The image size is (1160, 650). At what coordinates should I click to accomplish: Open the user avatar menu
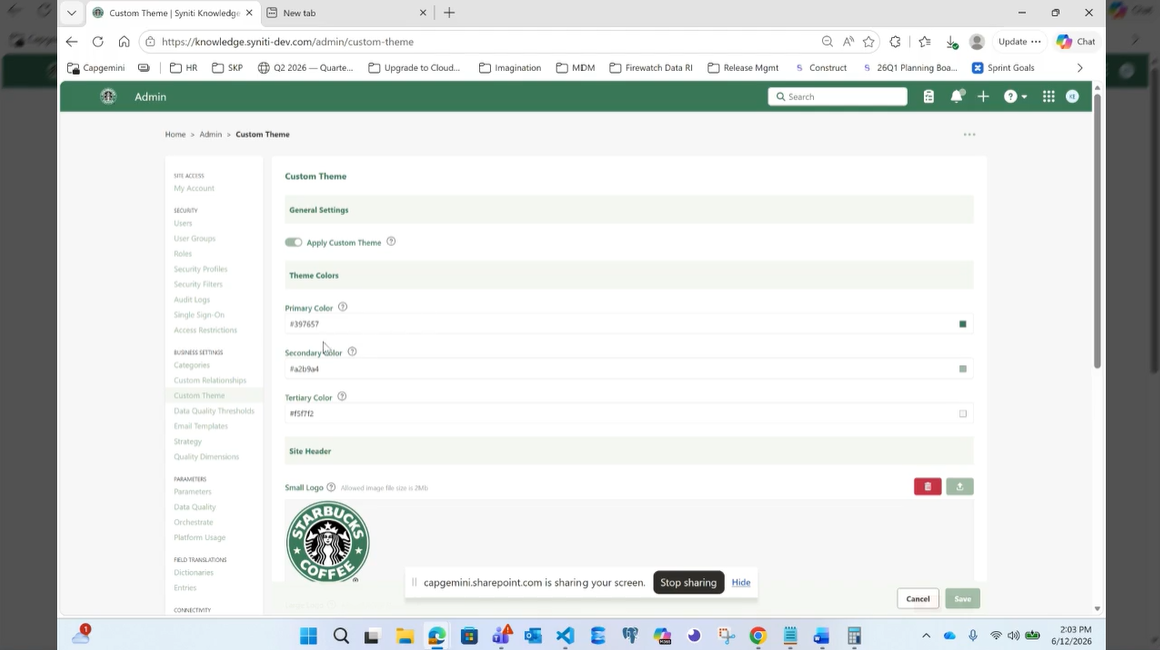pyautogui.click(x=1072, y=97)
